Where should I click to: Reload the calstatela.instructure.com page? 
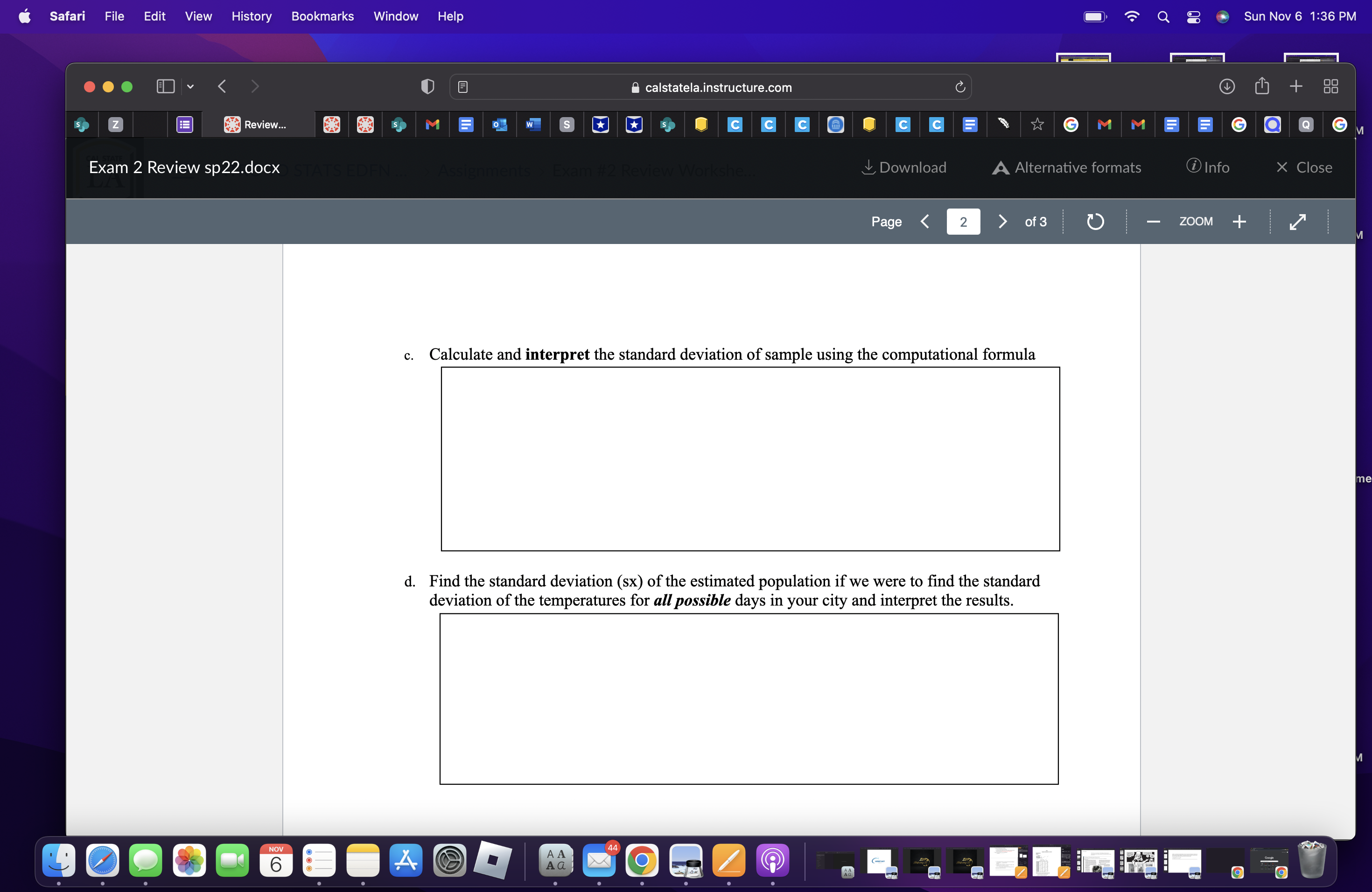(959, 87)
